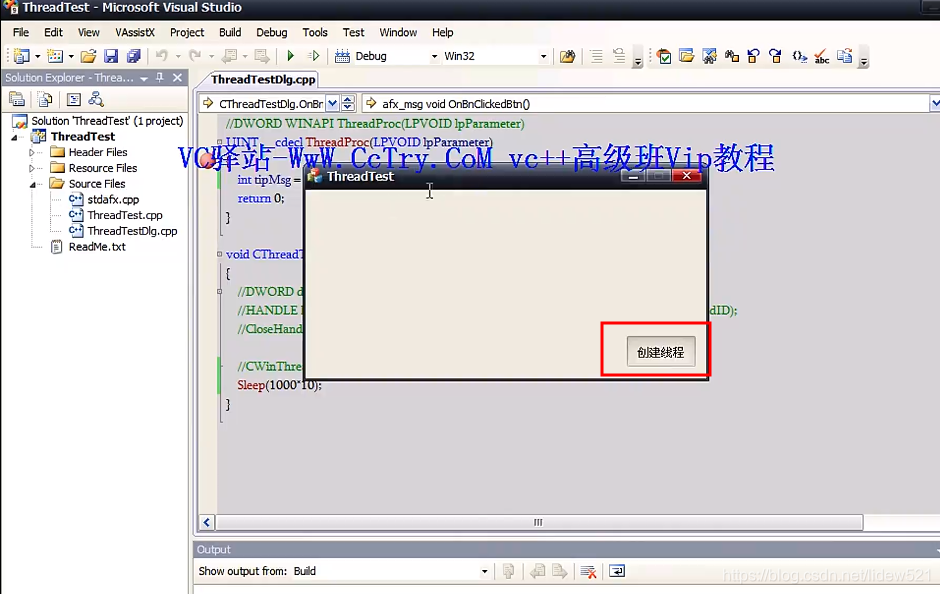Open the CThreadTestDlg scope dropdown

(332, 104)
